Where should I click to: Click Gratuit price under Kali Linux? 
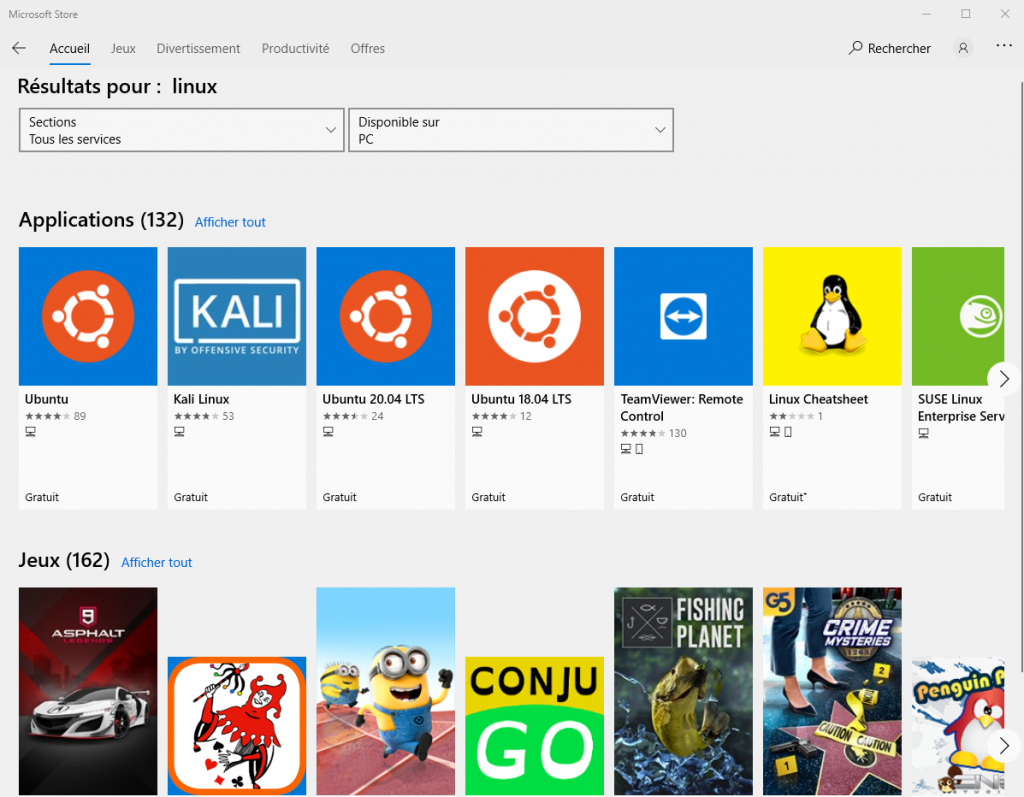point(191,497)
